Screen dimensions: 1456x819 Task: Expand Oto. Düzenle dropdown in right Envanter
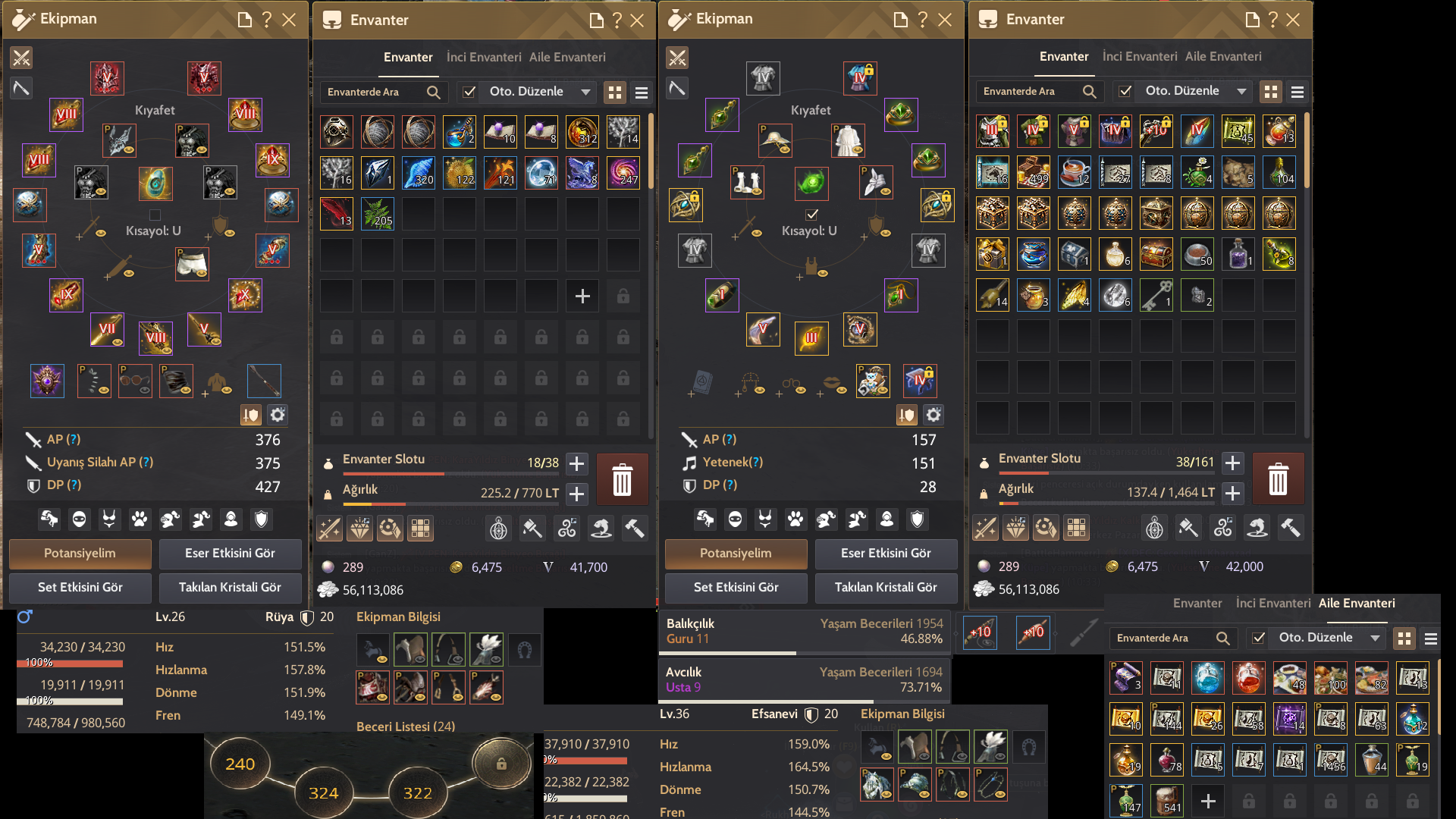tap(1242, 91)
